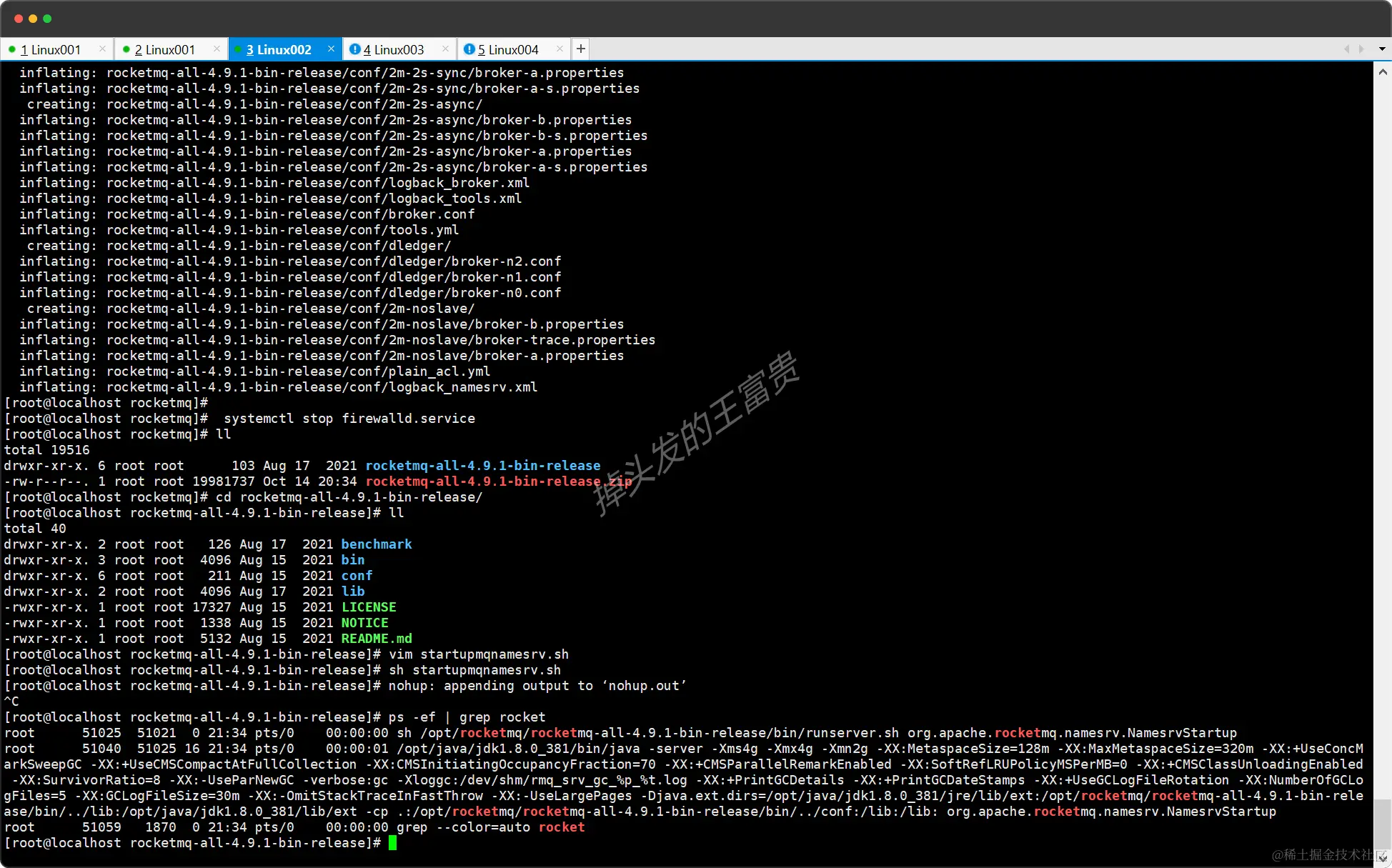Click the terminal cursor at last prompt
The image size is (1392, 868).
pyautogui.click(x=392, y=843)
